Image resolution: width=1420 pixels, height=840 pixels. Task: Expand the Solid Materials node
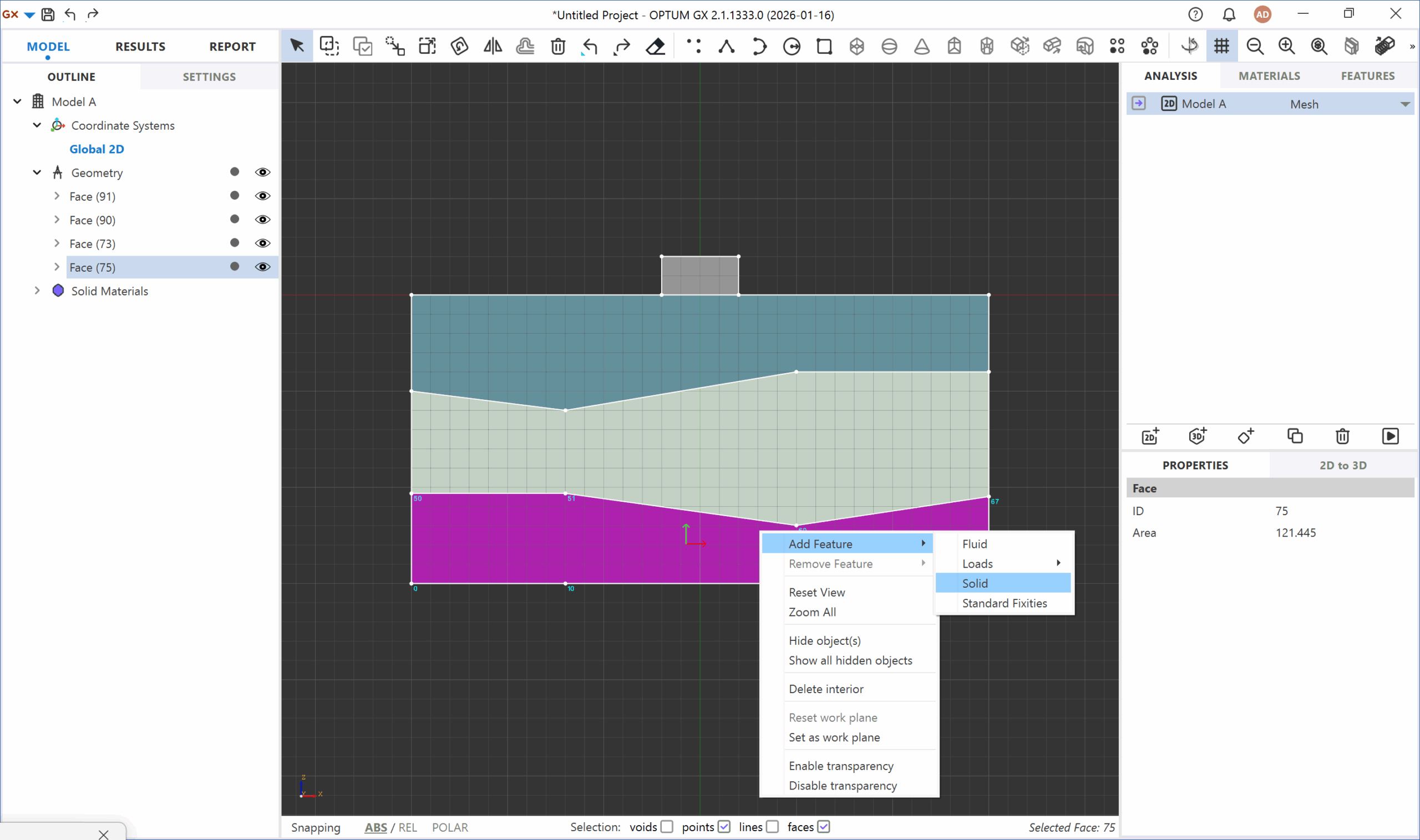[37, 291]
